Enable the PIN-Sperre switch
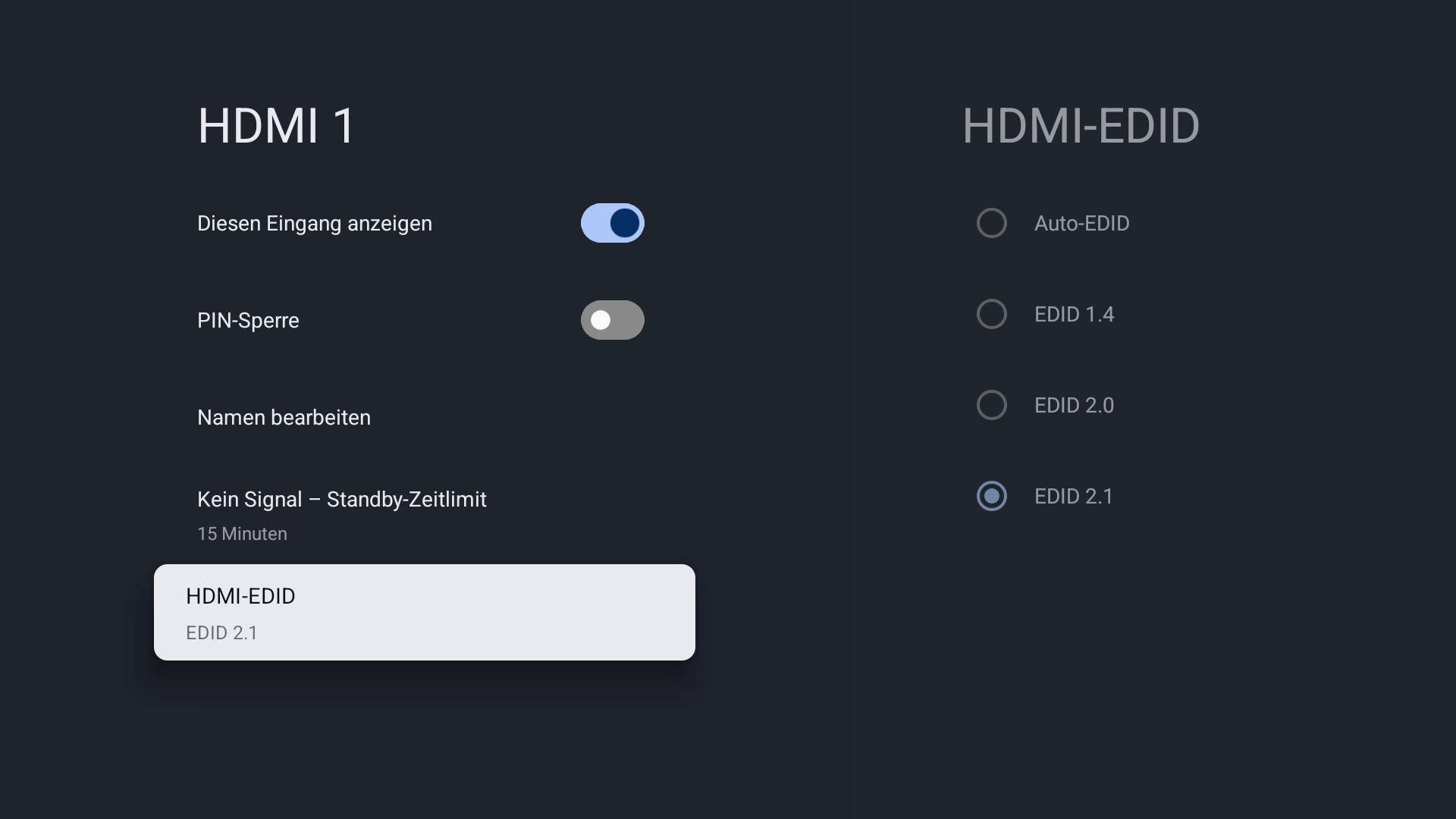Viewport: 1456px width, 819px height. 612,320
